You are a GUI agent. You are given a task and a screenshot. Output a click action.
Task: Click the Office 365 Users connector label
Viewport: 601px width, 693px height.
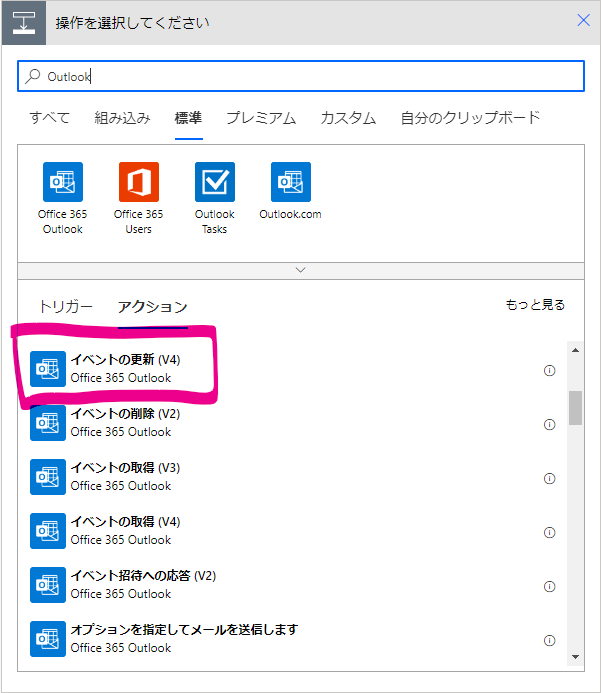tap(139, 221)
